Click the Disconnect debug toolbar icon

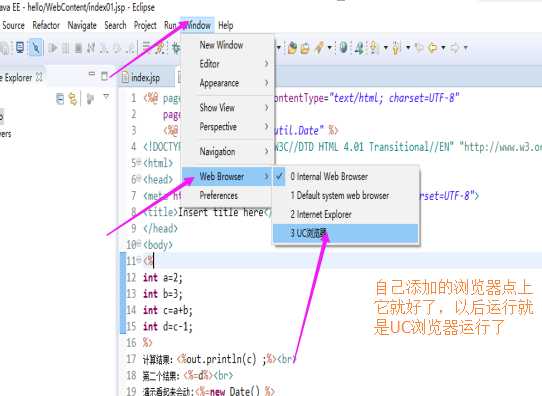tap(91, 48)
